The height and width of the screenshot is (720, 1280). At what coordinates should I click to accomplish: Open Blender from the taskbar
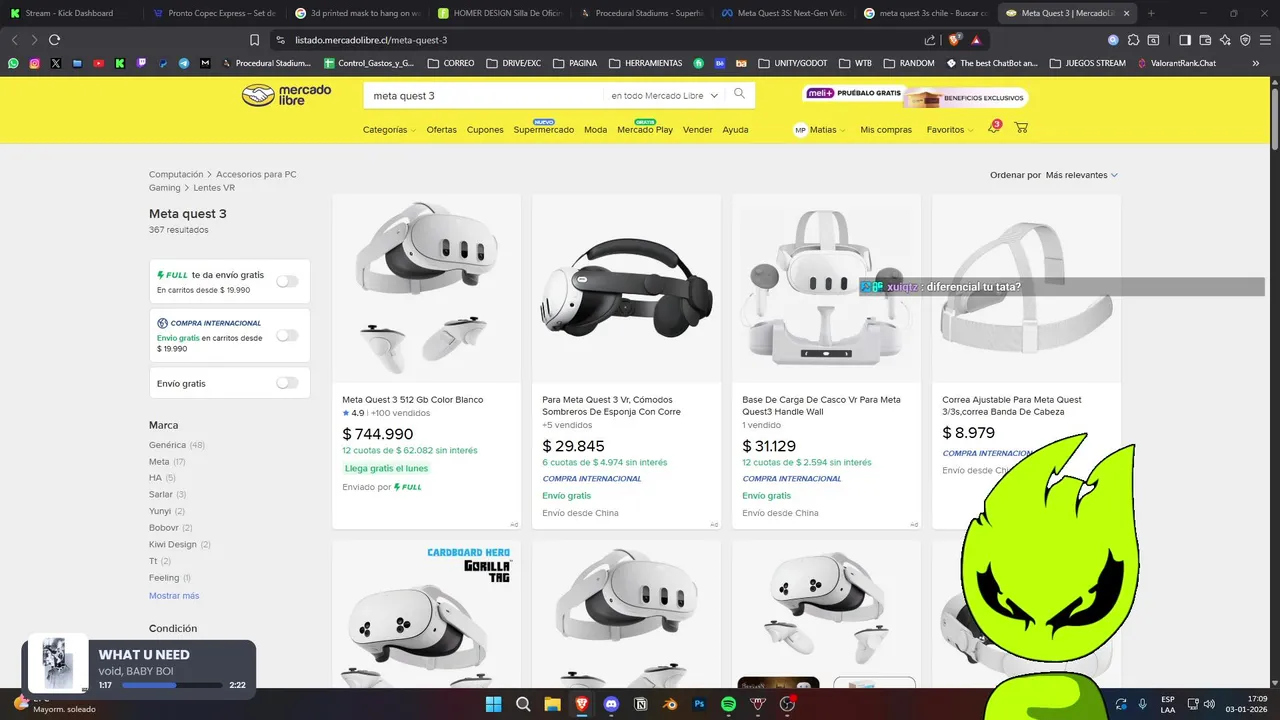tap(671, 704)
